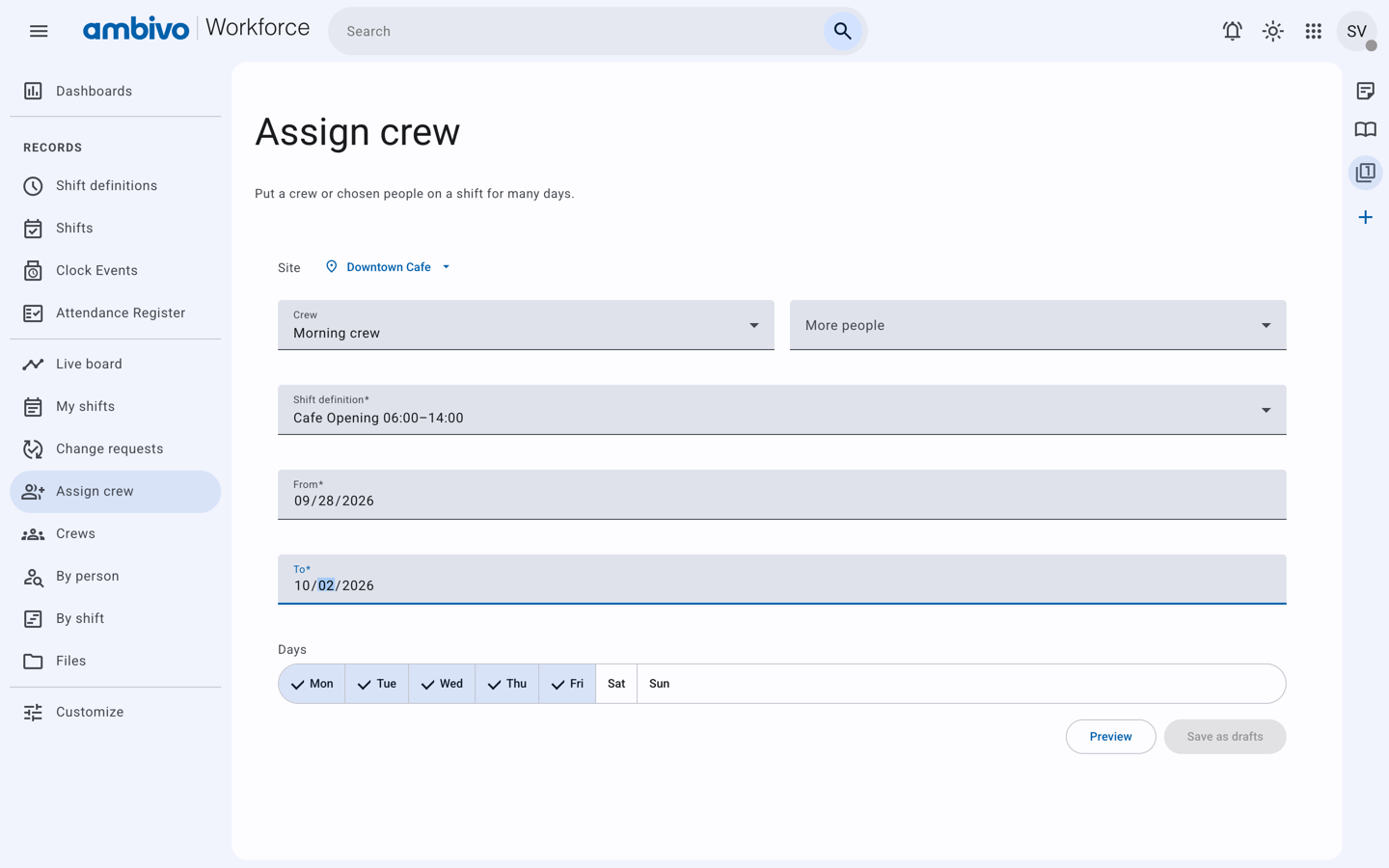
Task: Expand the Crew dropdown
Action: 526,325
